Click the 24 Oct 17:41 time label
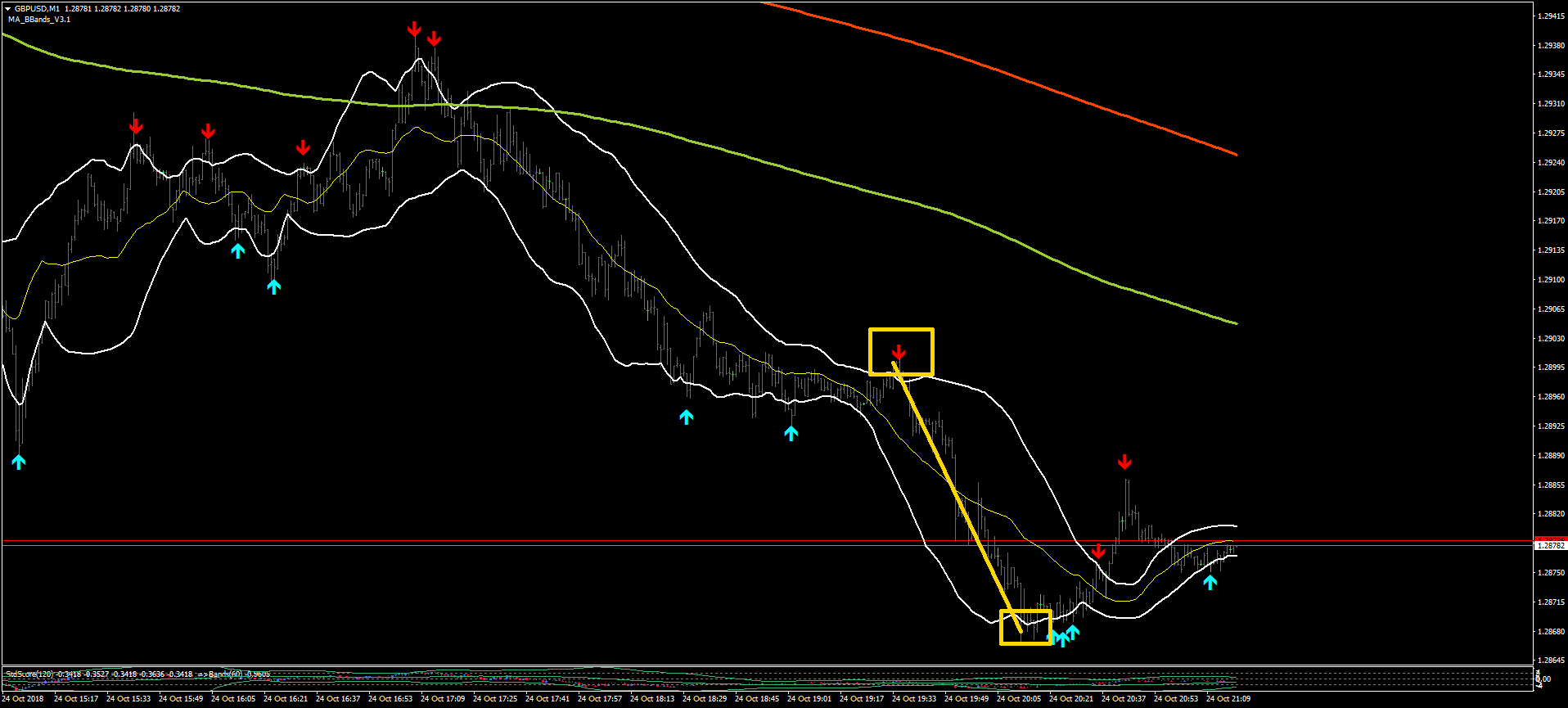The image size is (1568, 708). click(x=547, y=699)
